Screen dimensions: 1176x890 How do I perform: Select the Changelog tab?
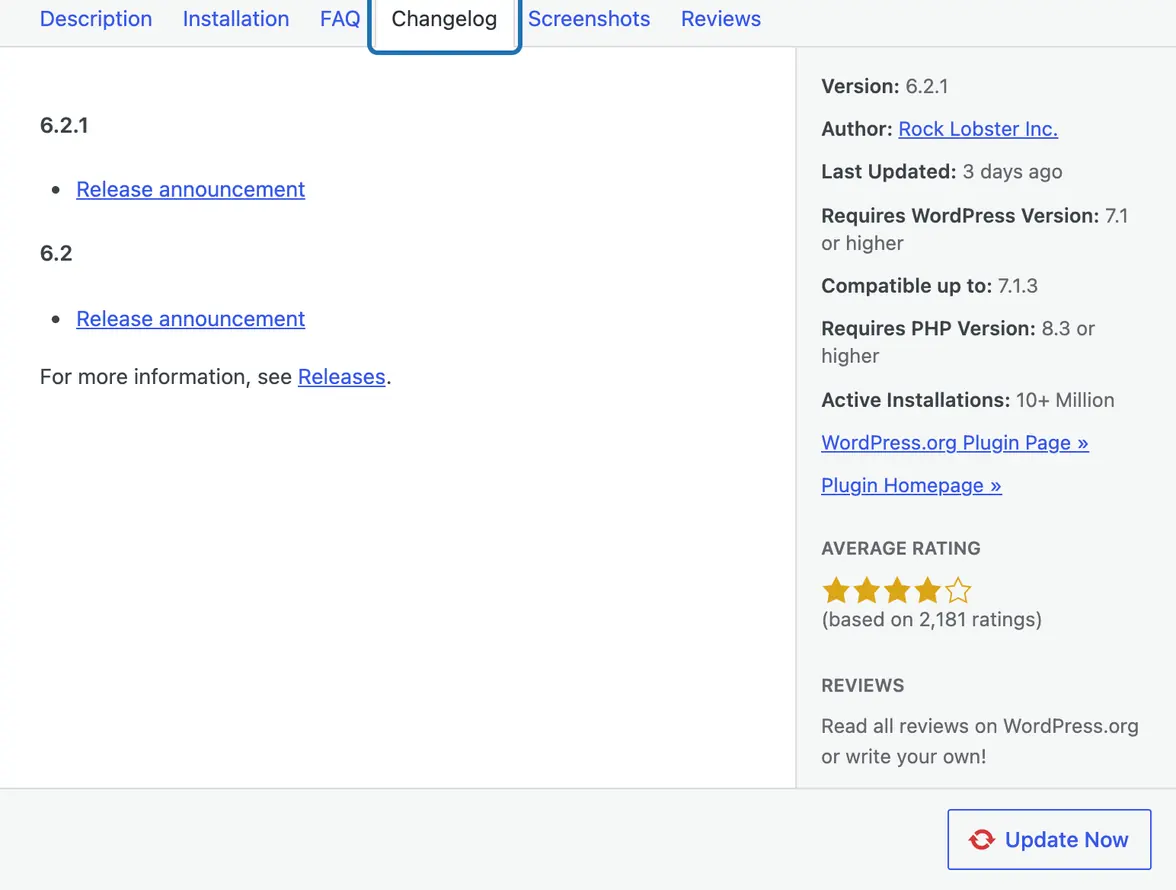[444, 21]
